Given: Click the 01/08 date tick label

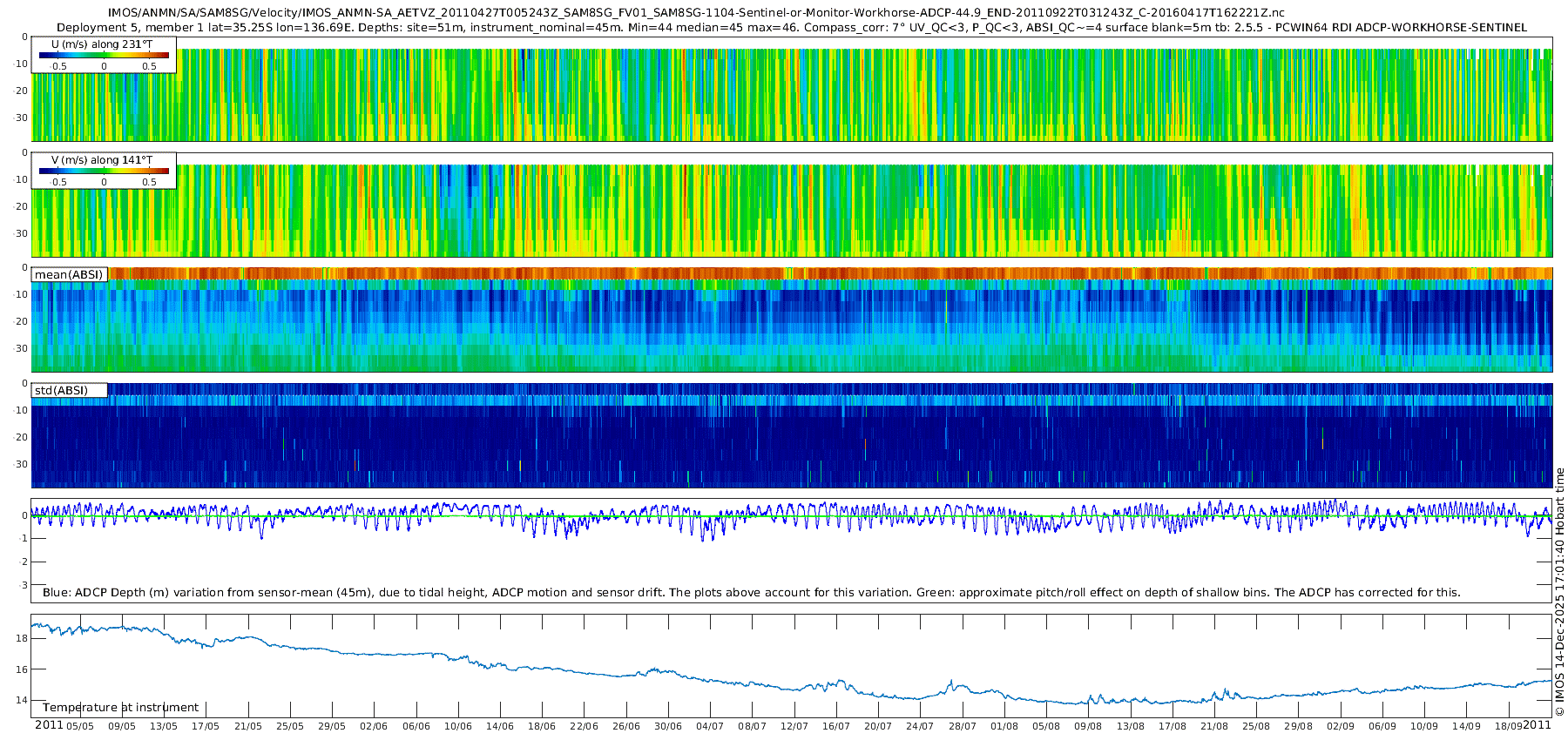Looking at the screenshot, I should (x=1004, y=726).
